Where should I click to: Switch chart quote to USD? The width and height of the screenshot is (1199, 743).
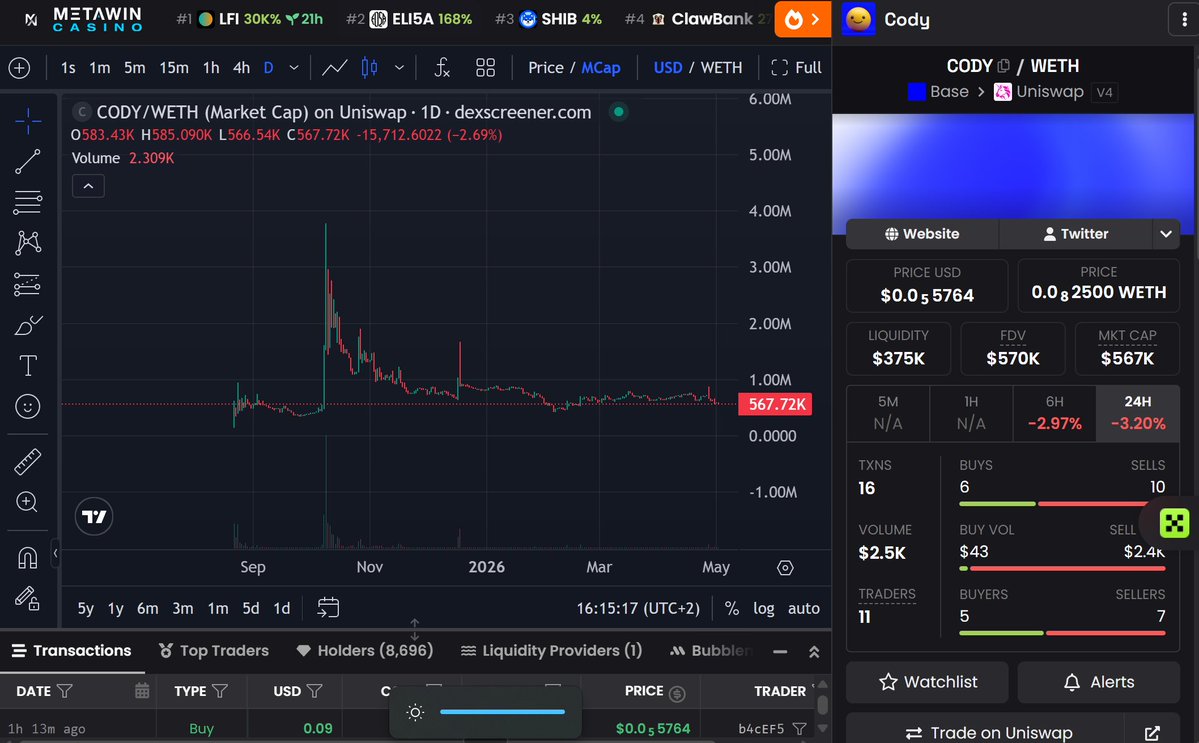point(668,68)
